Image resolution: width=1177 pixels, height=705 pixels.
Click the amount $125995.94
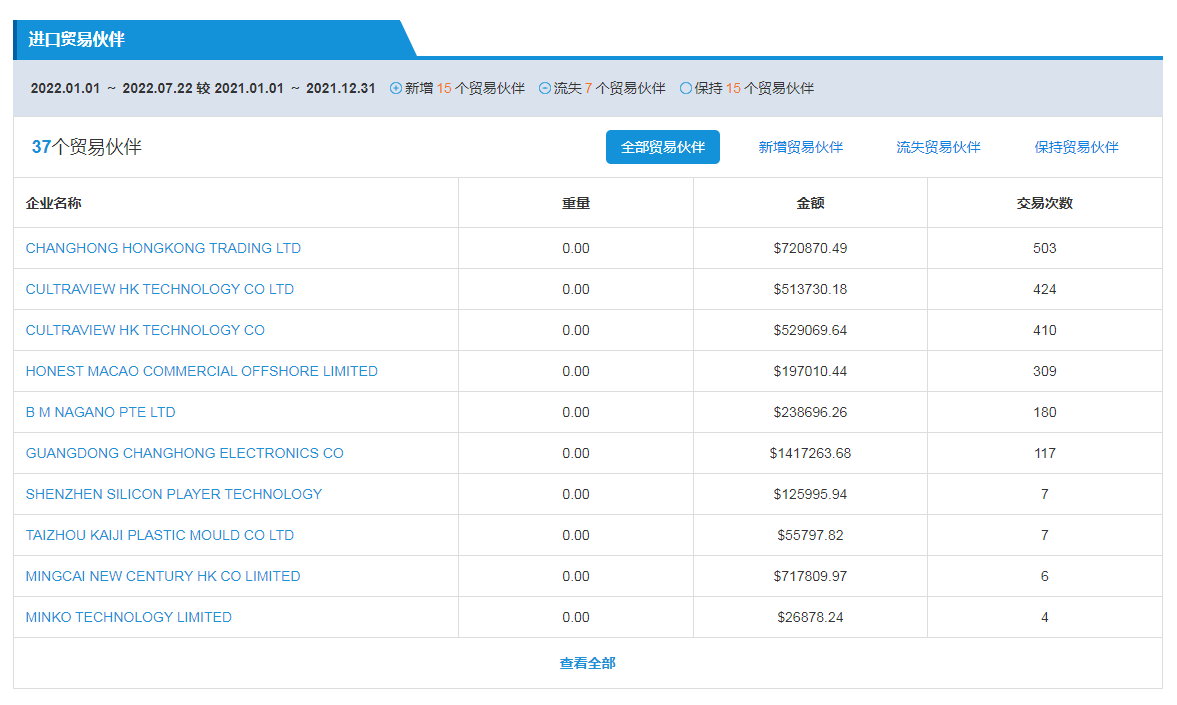click(x=810, y=494)
